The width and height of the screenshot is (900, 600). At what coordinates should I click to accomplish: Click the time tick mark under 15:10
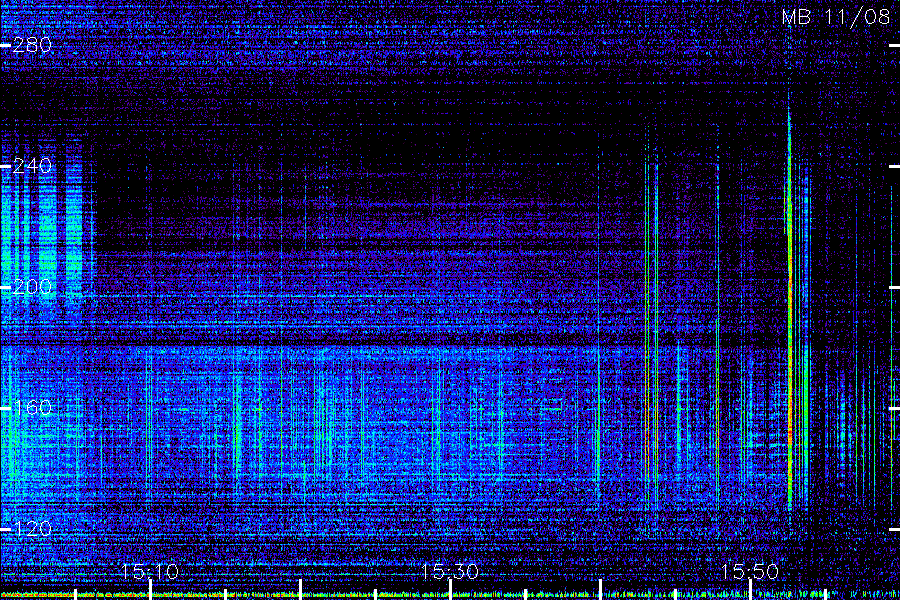(150, 590)
